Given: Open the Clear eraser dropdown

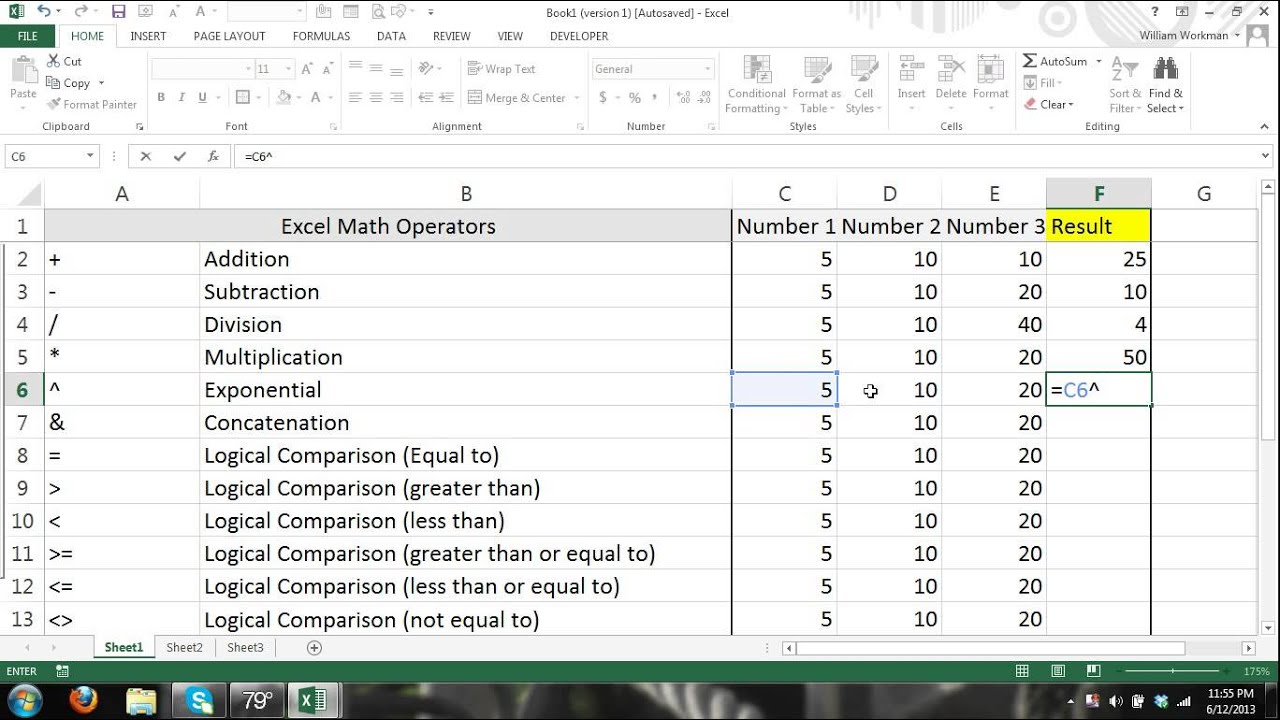Looking at the screenshot, I should [1048, 104].
